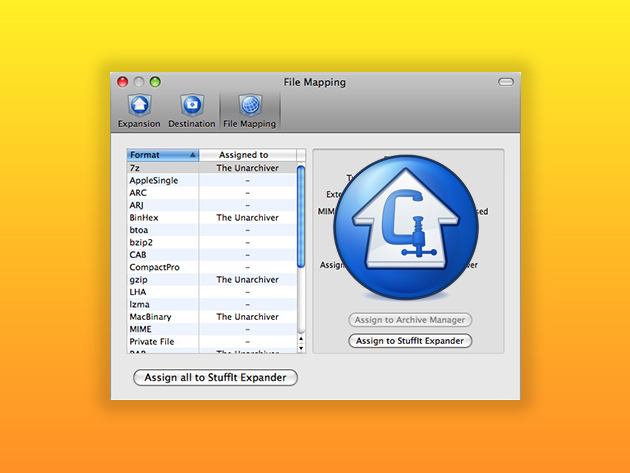Click the large StuffIt Expander logo
This screenshot has width=630, height=473.
(x=406, y=227)
